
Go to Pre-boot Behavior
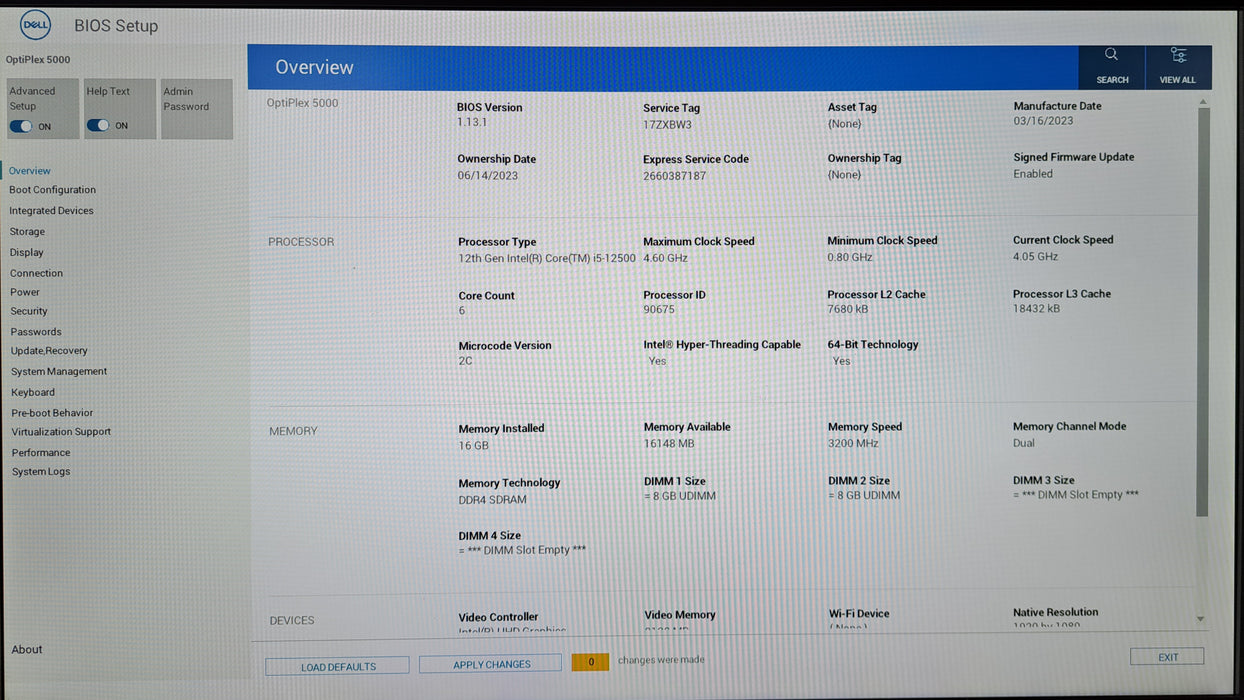click(x=52, y=413)
